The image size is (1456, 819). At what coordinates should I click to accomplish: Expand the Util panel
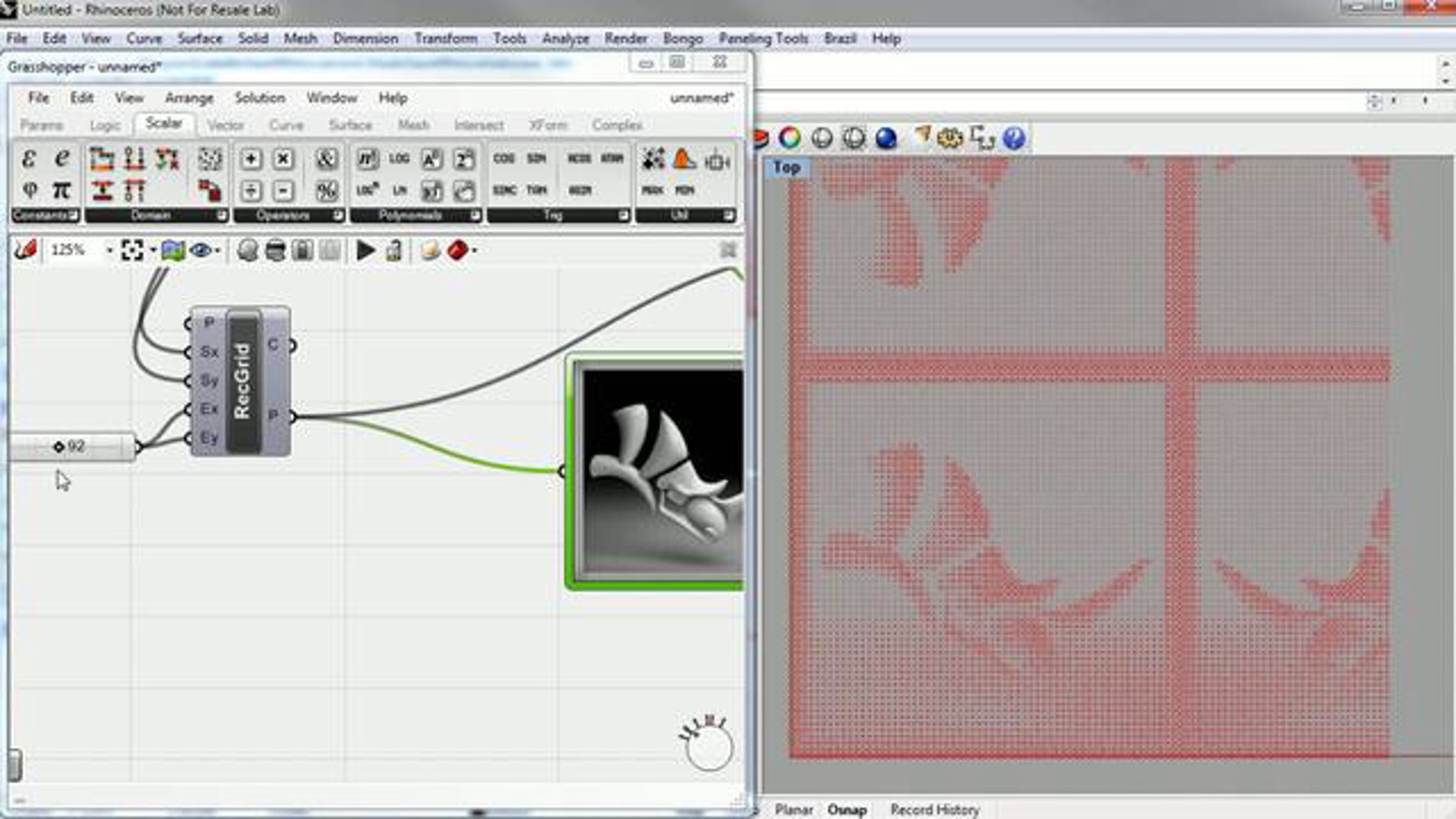[729, 215]
